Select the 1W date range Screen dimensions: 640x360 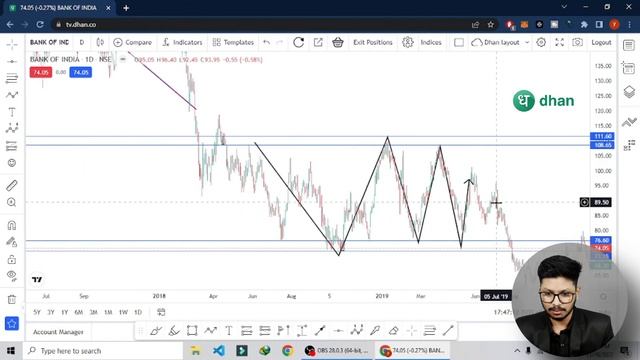(x=123, y=312)
